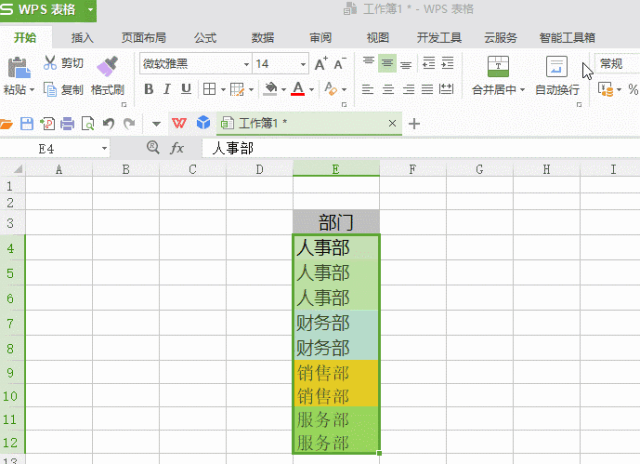Viewport: 640px width, 464px height.
Task: Switch to the 视图 tab
Action: click(x=378, y=38)
